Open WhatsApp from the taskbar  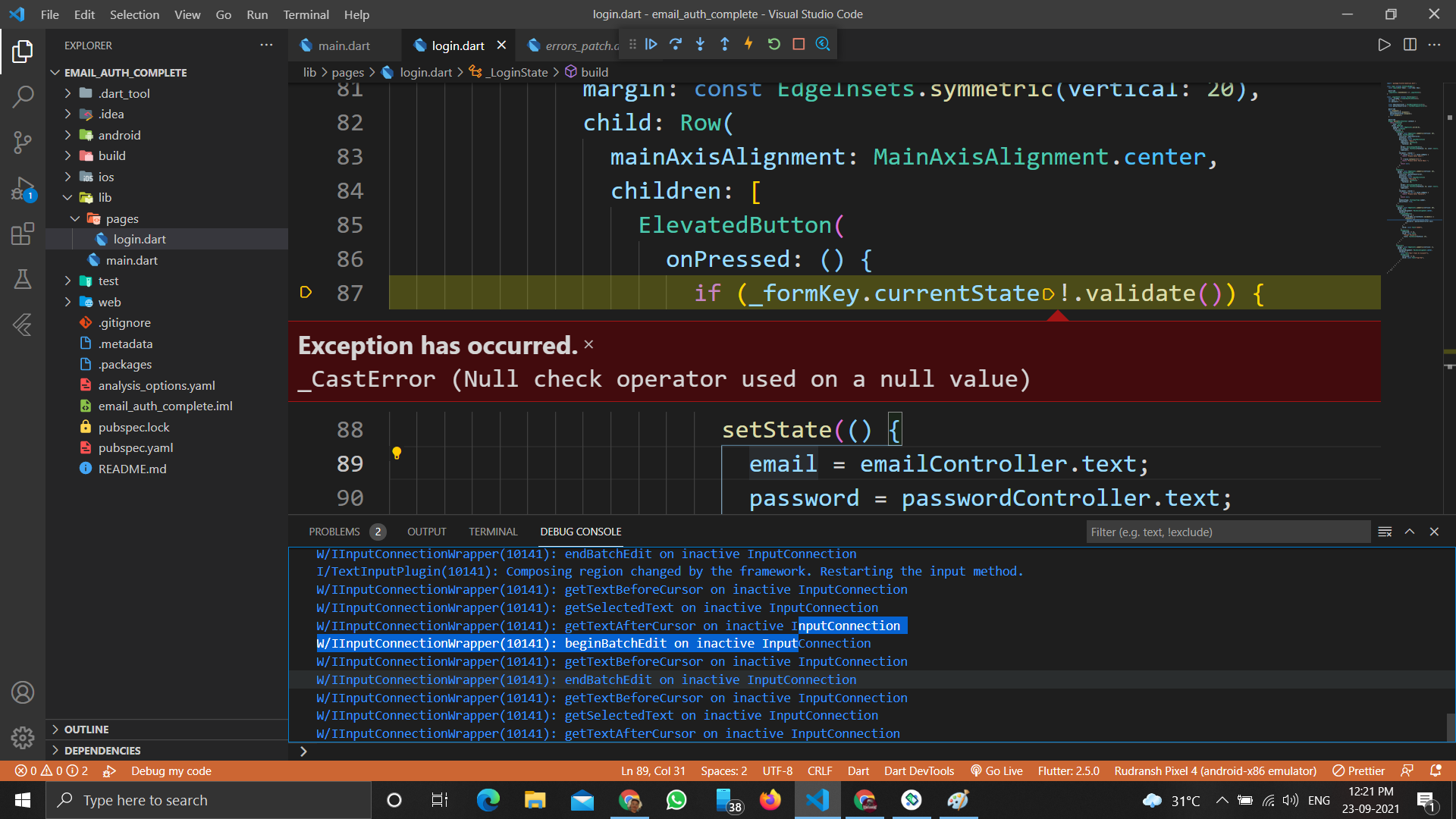coord(676,800)
